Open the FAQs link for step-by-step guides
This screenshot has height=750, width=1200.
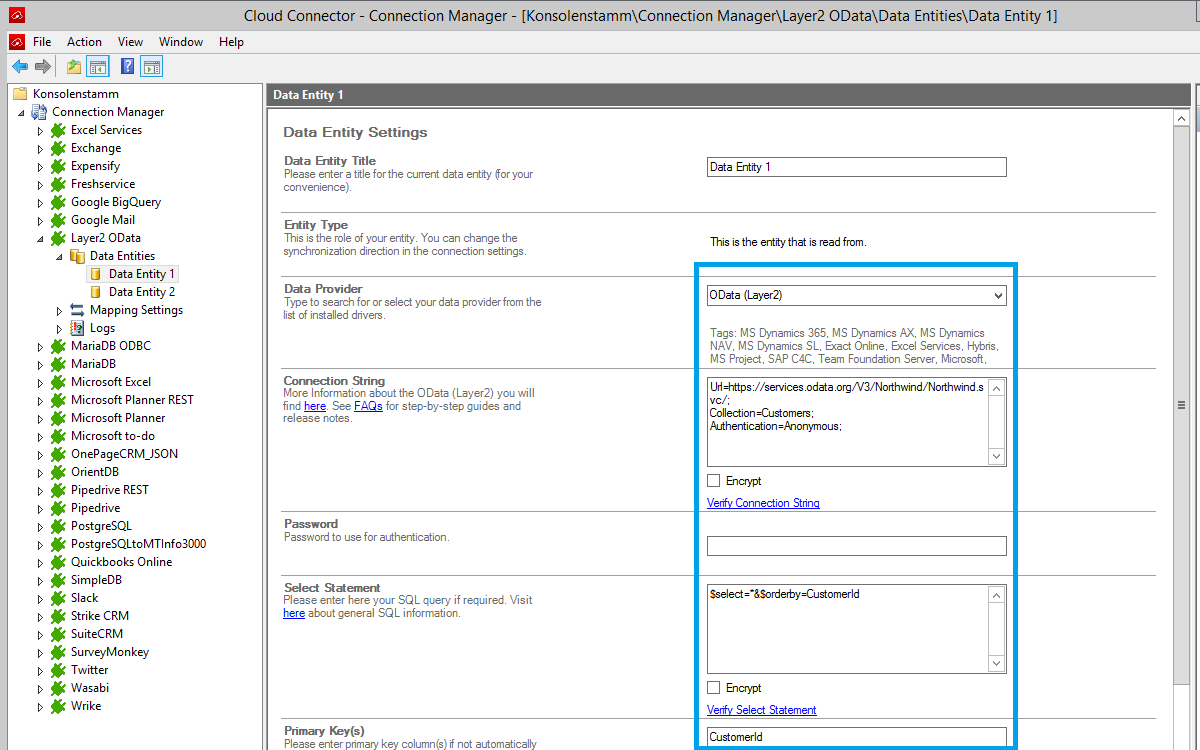pos(368,407)
